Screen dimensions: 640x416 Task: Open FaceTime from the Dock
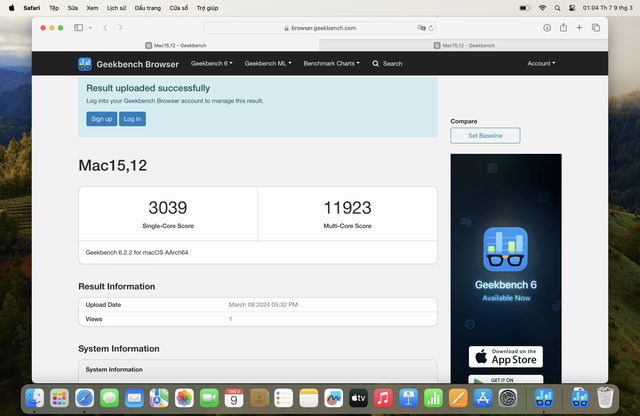click(x=209, y=398)
